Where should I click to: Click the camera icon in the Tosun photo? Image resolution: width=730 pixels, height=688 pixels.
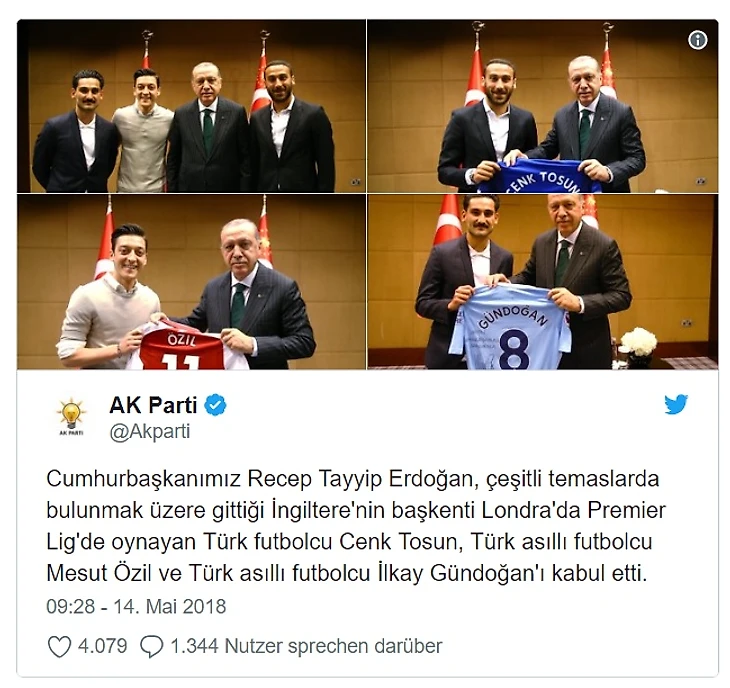pyautogui.click(x=701, y=182)
